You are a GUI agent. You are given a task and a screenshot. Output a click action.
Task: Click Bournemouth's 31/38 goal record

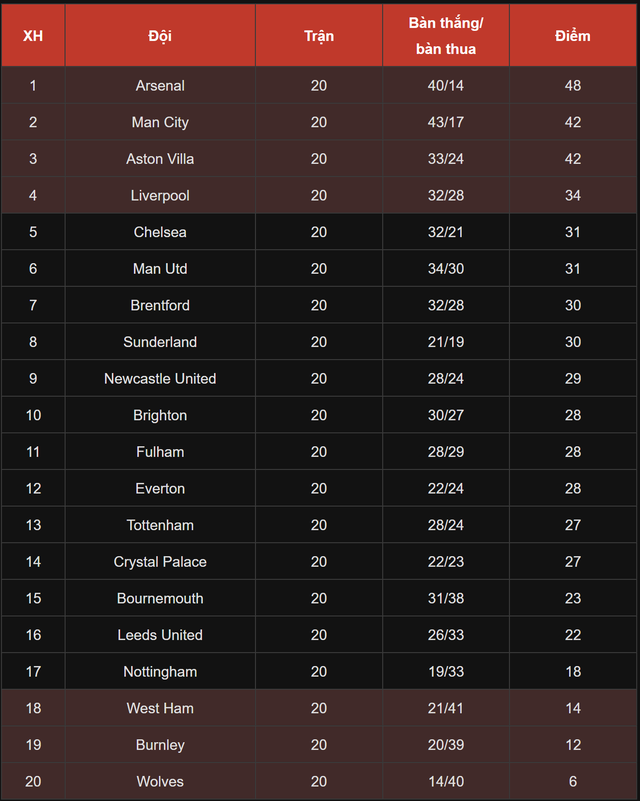[x=446, y=598]
